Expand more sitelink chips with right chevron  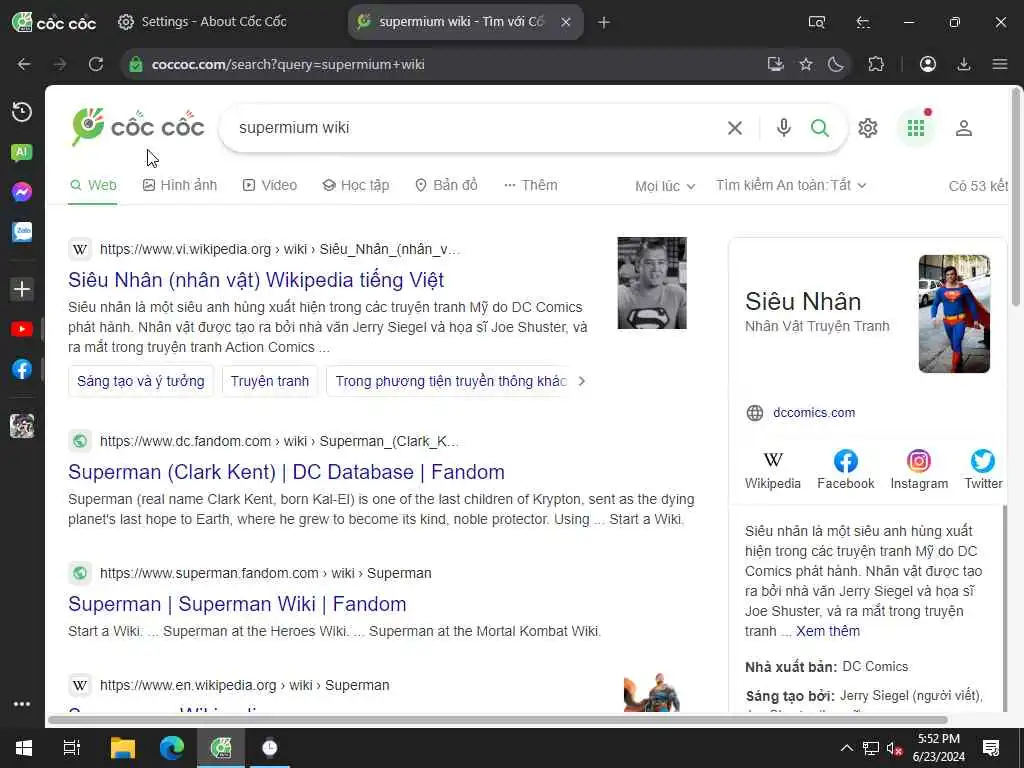tap(581, 381)
